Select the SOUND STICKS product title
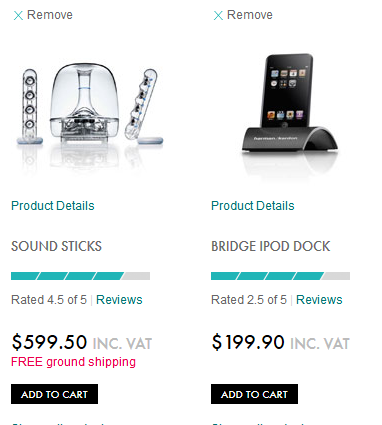 tap(56, 246)
